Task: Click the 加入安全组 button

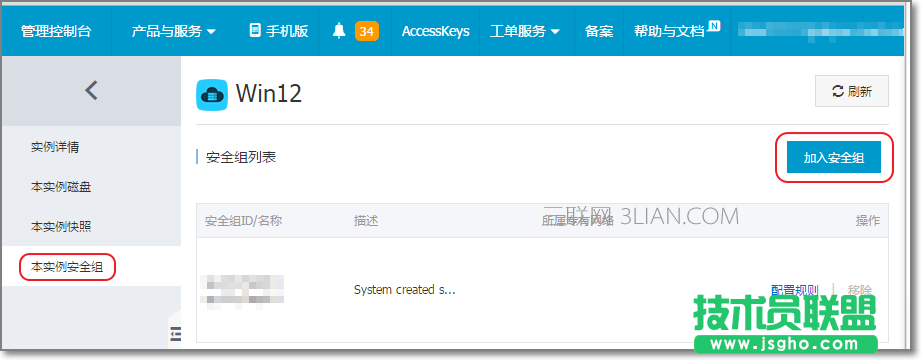Action: pyautogui.click(x=834, y=157)
